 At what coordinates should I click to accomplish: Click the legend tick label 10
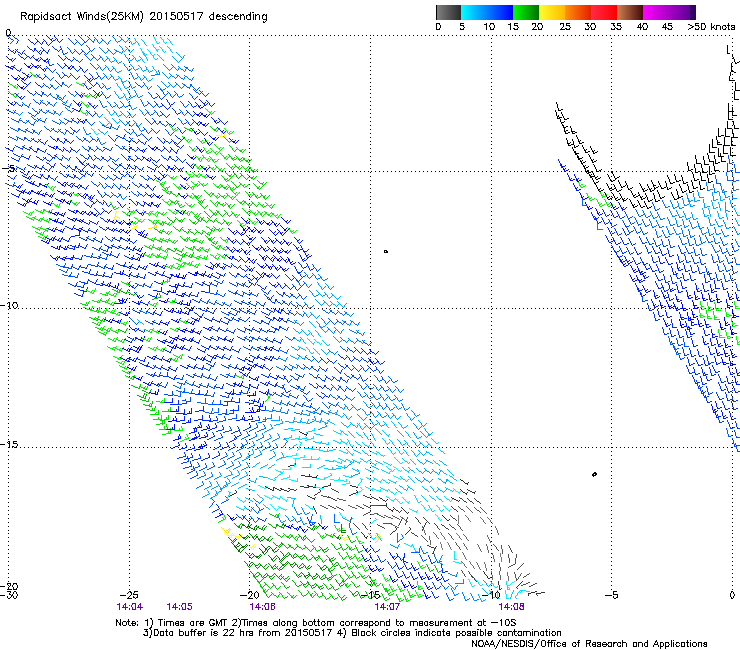pos(489,27)
